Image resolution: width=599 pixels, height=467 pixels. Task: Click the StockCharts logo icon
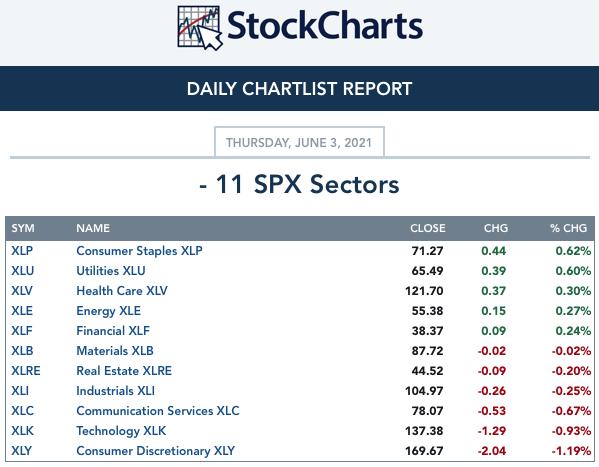pyautogui.click(x=200, y=28)
